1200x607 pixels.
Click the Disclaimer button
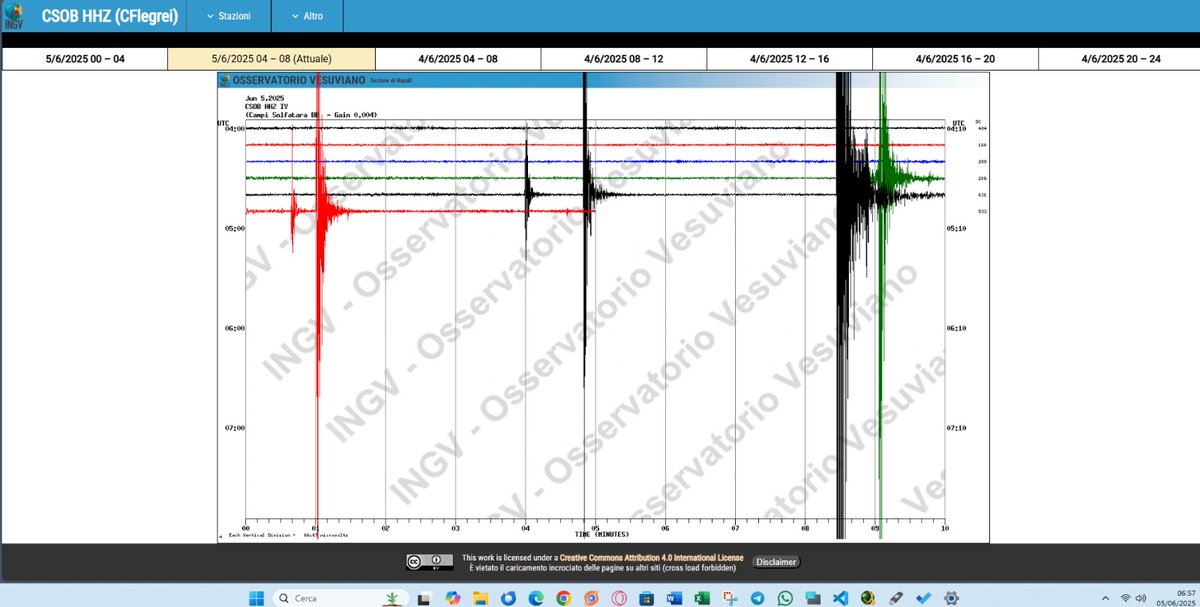(776, 562)
